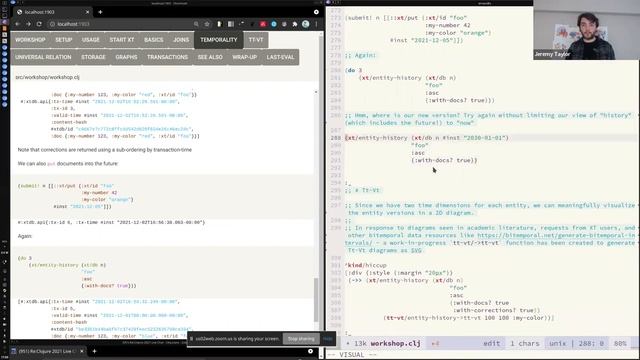Open a new browser tab
The height and width of the screenshot is (360, 640).
100,12
